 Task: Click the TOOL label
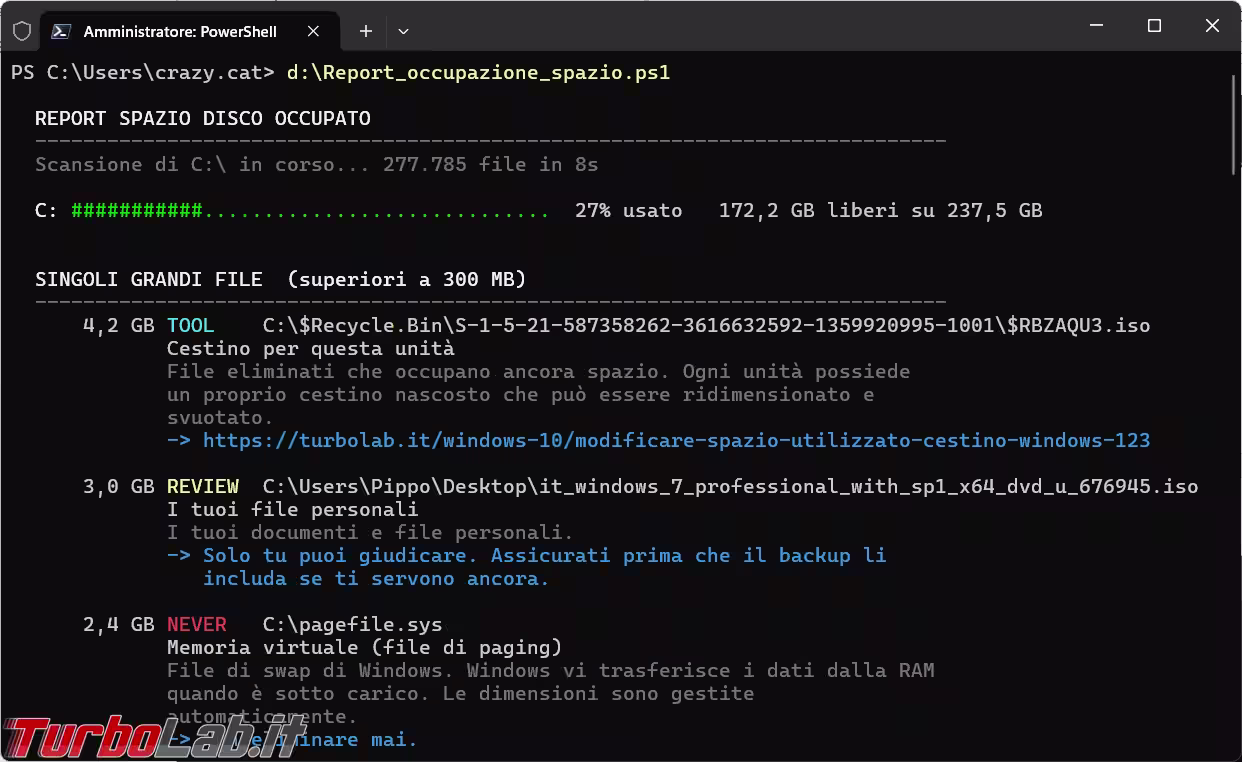(x=191, y=325)
